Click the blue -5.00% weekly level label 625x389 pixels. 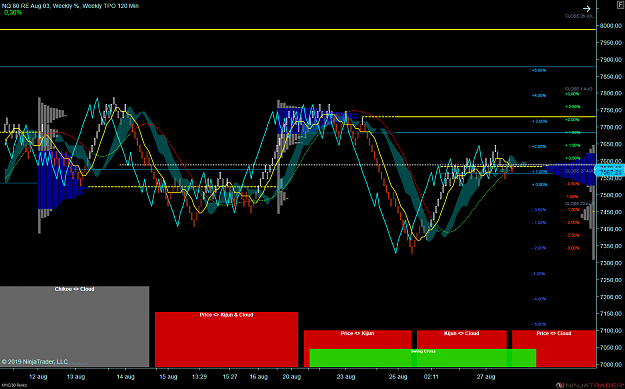click(539, 324)
